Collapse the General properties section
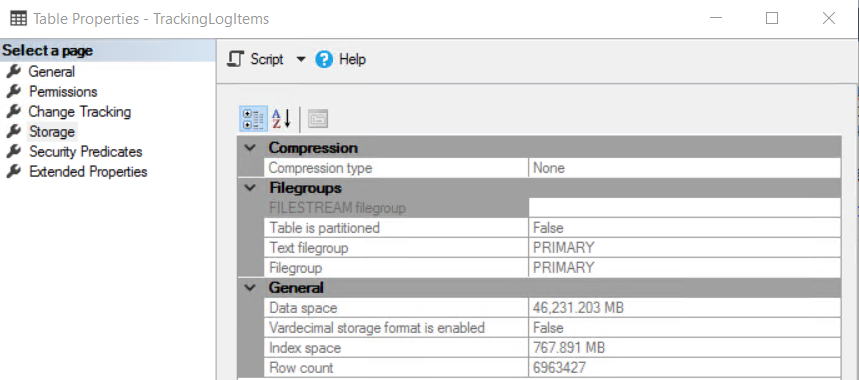This screenshot has height=380, width=859. tap(250, 288)
